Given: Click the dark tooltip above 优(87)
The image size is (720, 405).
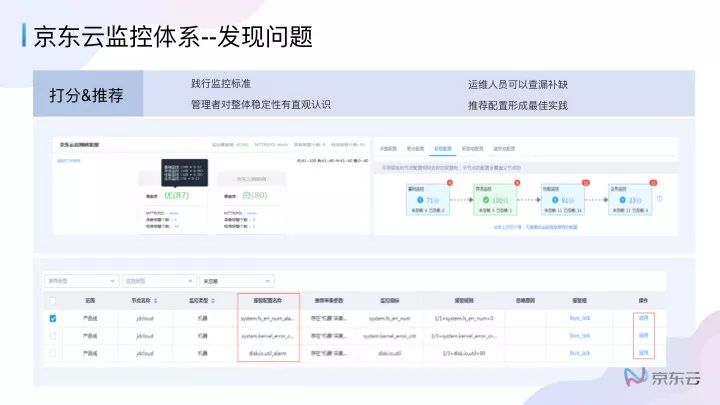Looking at the screenshot, I should click(185, 172).
